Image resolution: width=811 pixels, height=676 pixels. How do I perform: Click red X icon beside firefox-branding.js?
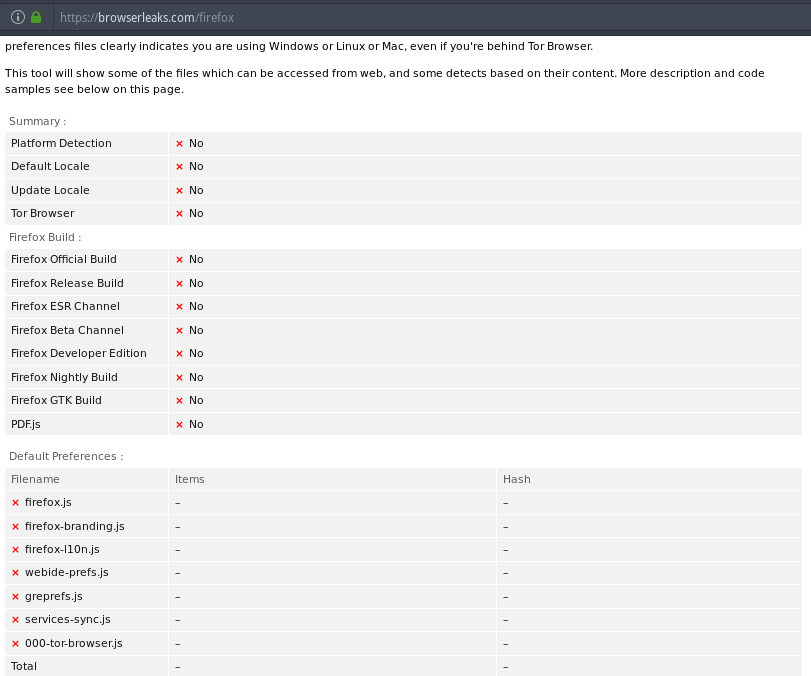[x=15, y=526]
